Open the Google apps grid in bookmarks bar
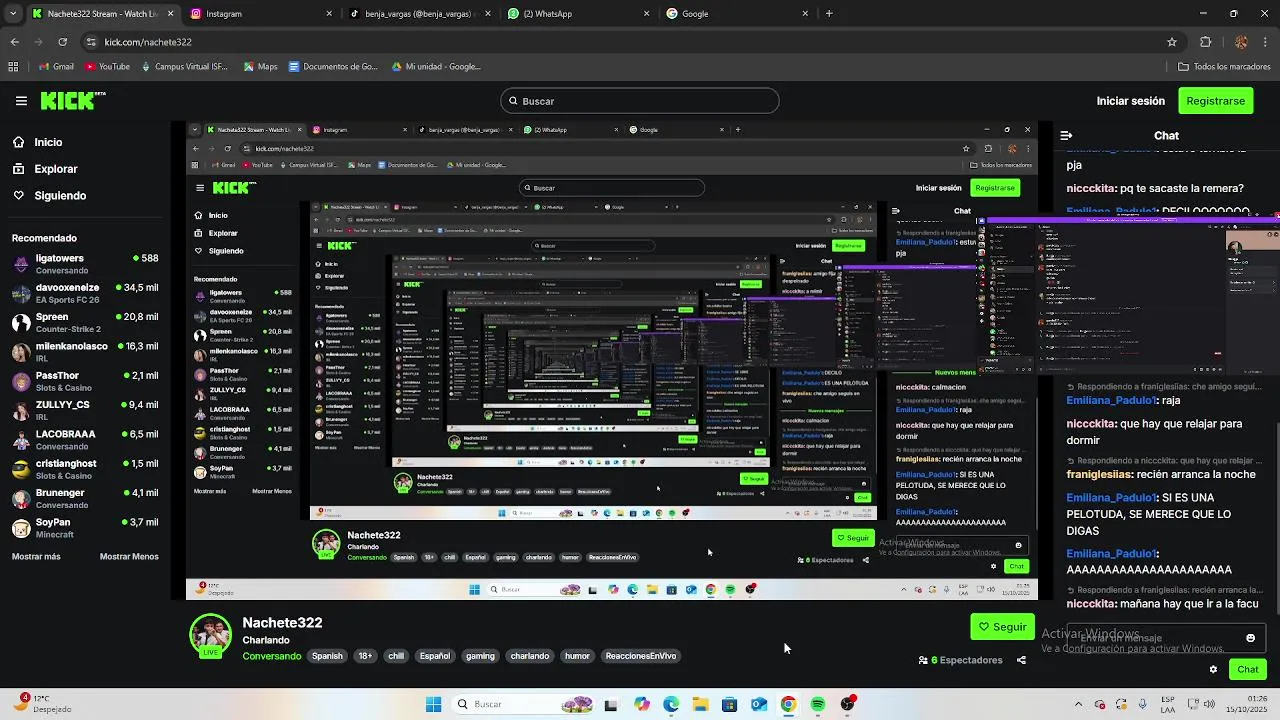Screen dimensions: 1280x720 (x=13, y=67)
